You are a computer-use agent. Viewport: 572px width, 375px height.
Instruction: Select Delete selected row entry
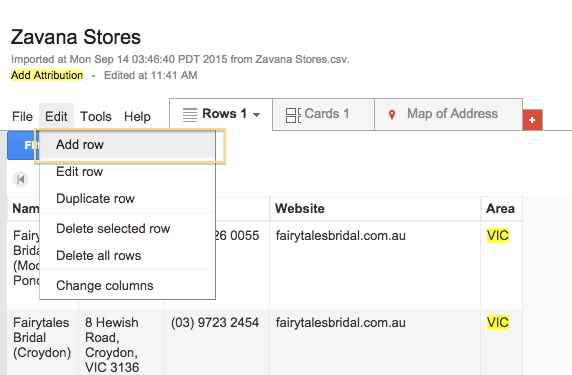pyautogui.click(x=127, y=229)
